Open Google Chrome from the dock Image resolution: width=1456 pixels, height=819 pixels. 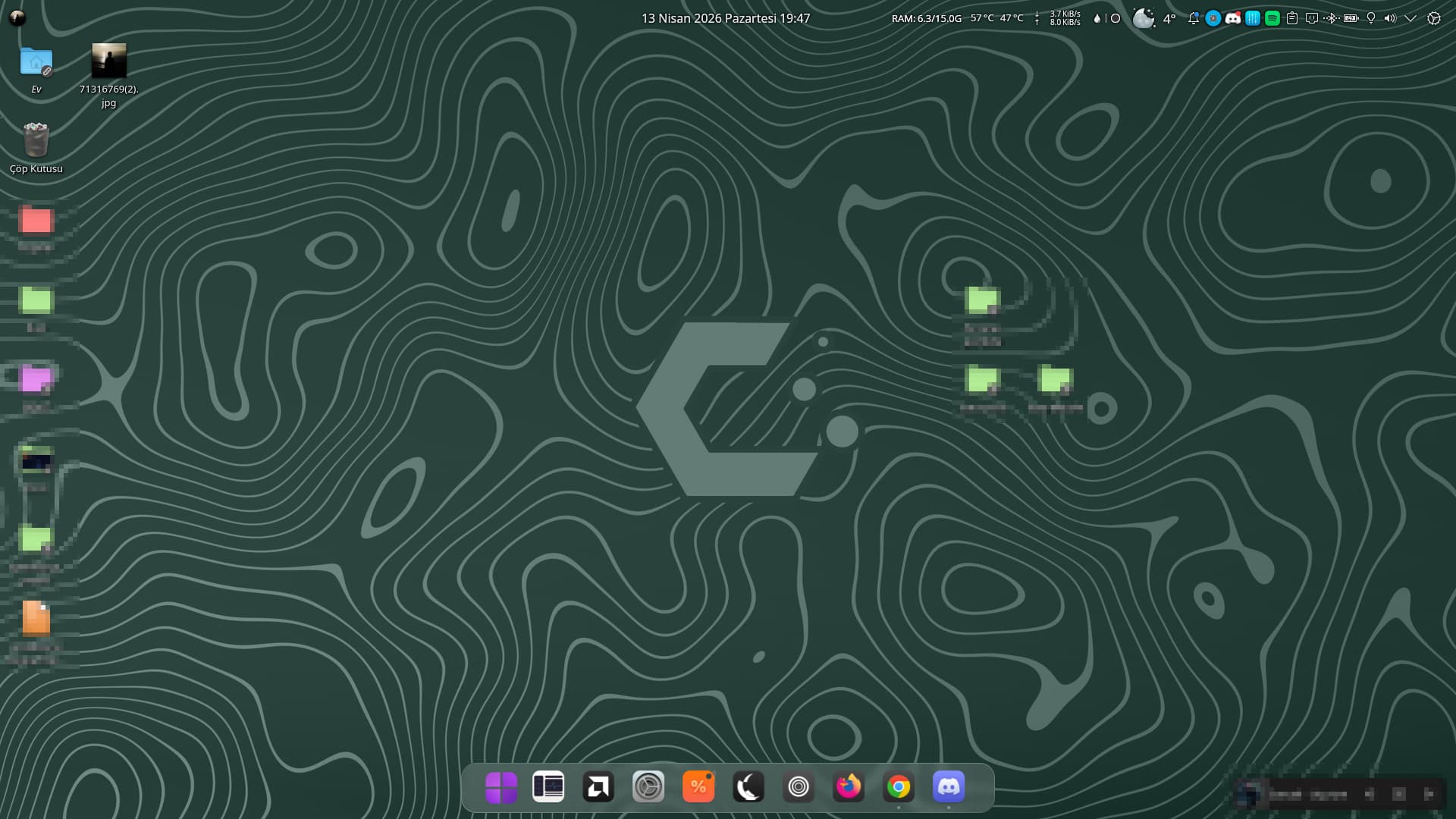(899, 786)
